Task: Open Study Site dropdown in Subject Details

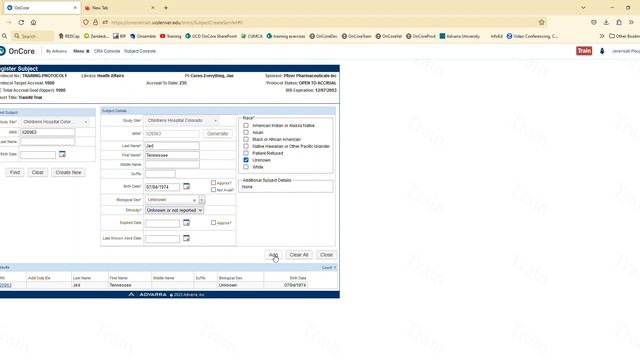Action: pyautogui.click(x=182, y=121)
